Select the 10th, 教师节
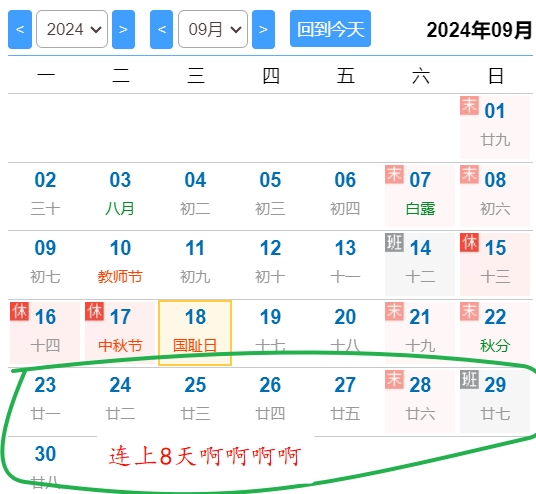536x494 pixels. 120,263
